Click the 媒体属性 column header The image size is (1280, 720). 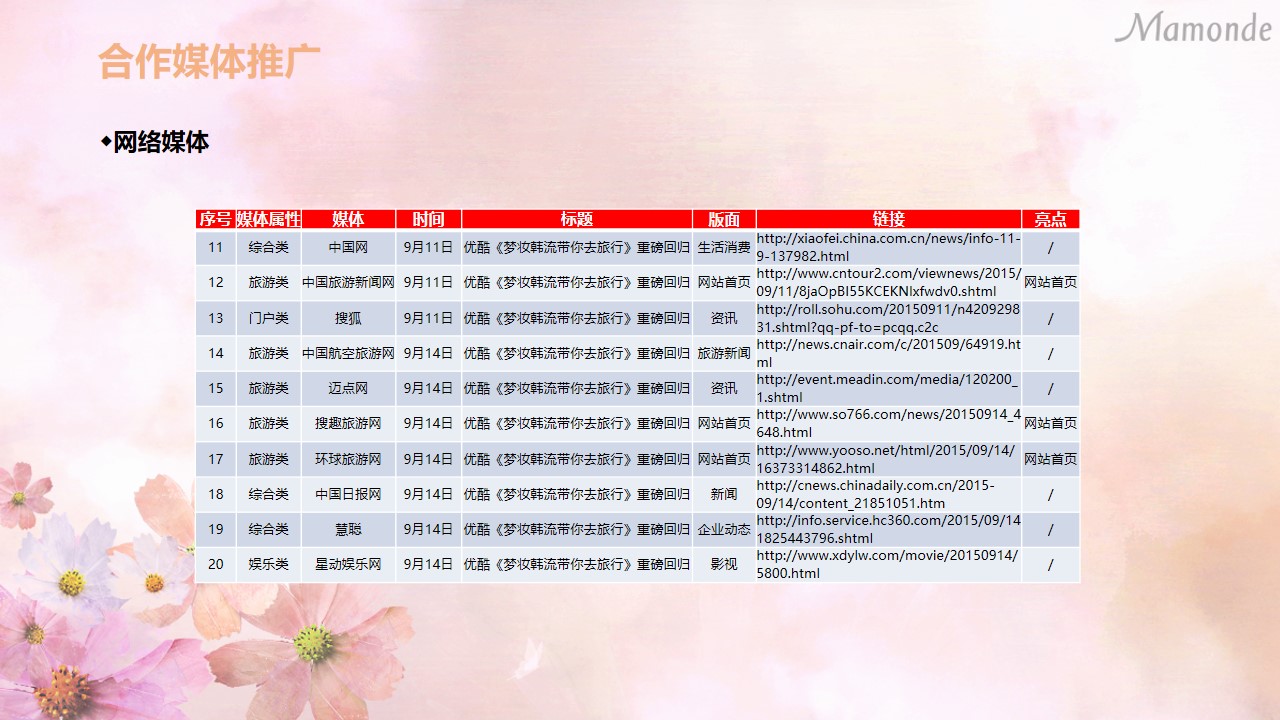tap(269, 219)
